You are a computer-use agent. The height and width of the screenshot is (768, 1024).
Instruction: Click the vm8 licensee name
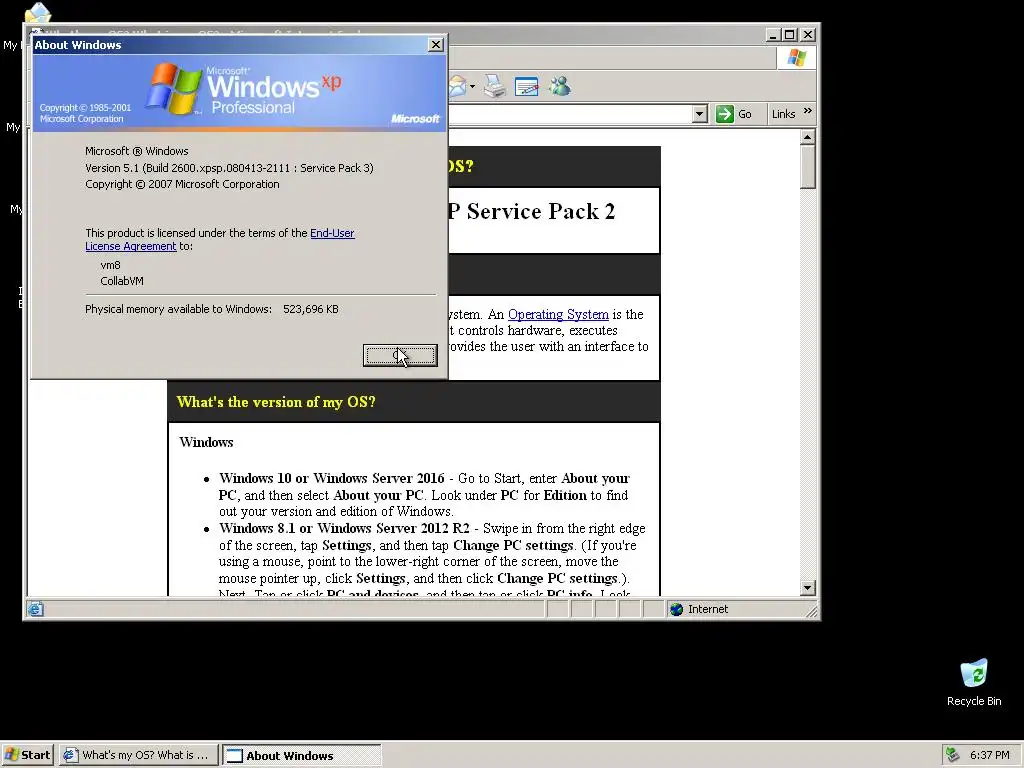pos(110,265)
